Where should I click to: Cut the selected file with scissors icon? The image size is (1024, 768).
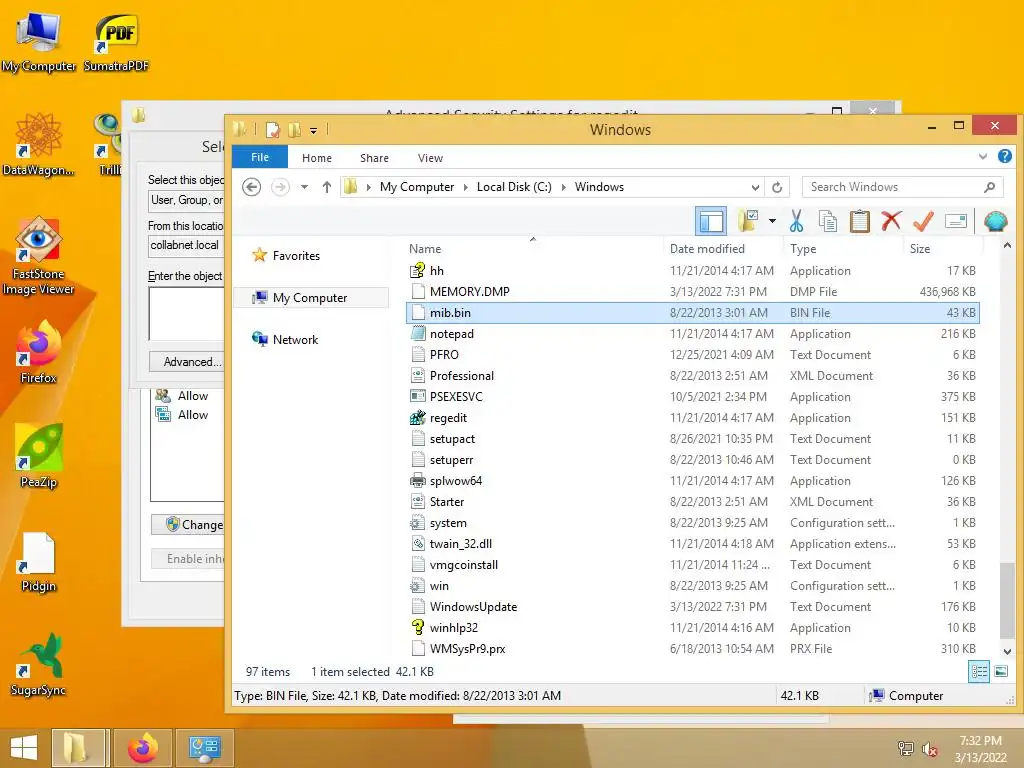[796, 221]
